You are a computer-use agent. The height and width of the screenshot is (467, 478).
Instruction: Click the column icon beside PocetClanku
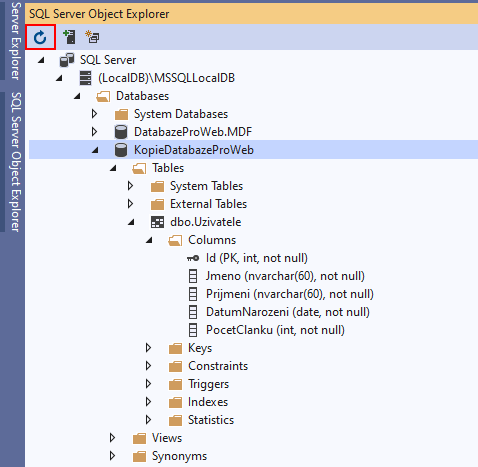[x=193, y=330]
